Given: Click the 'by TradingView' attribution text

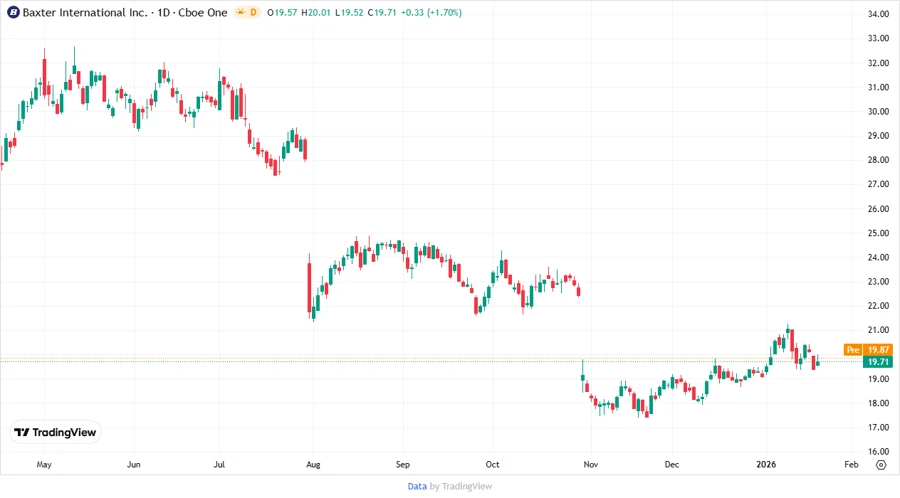Looking at the screenshot, I should (461, 487).
